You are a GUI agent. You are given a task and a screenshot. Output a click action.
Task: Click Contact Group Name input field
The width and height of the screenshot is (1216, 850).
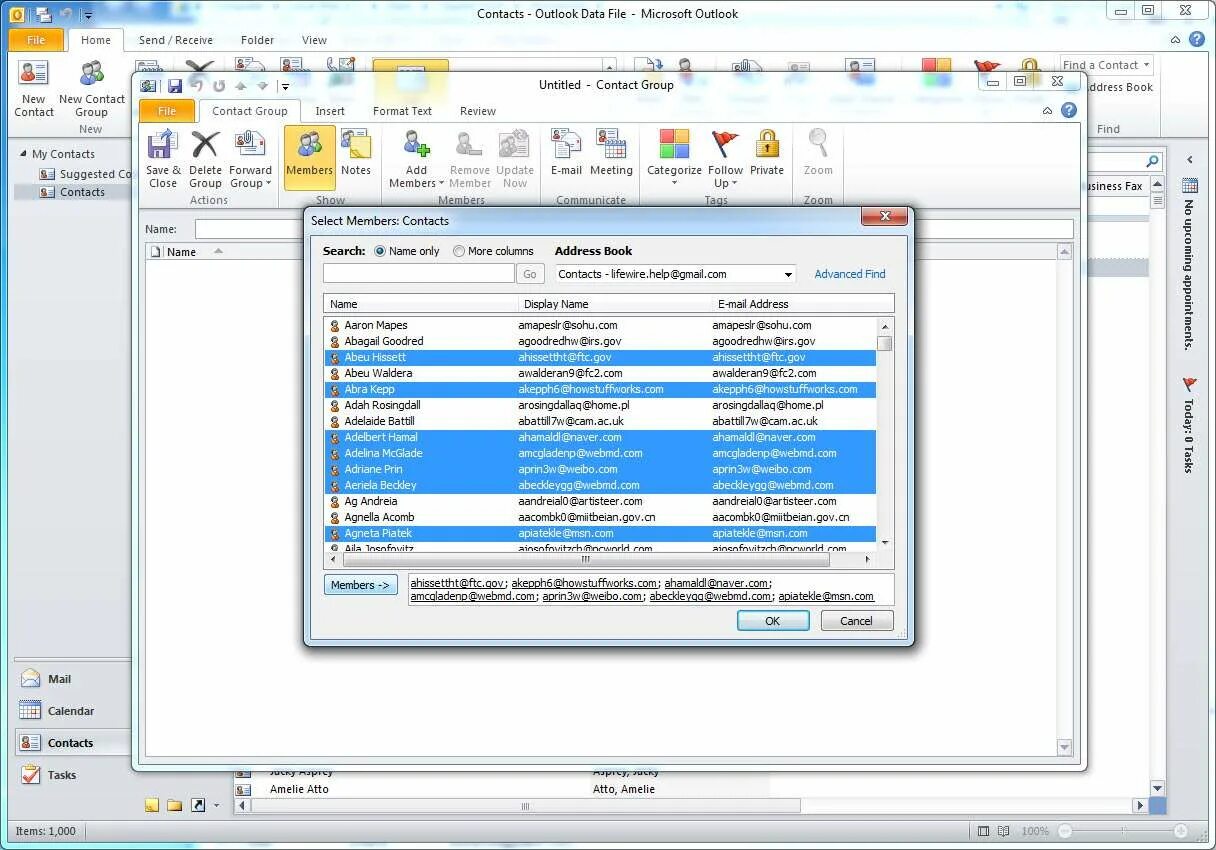click(634, 229)
